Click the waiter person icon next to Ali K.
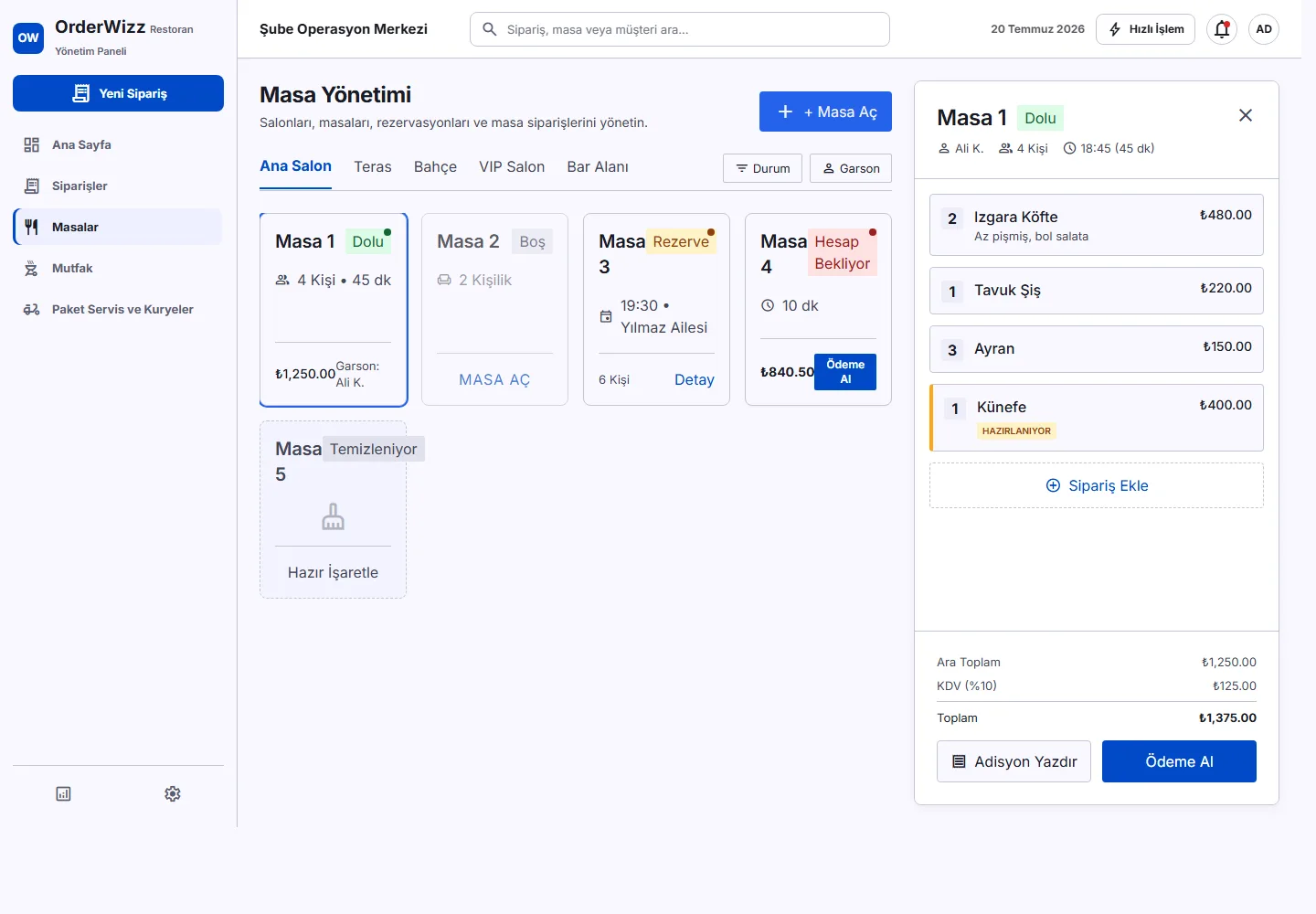The width and height of the screenshot is (1316, 914). click(944, 148)
